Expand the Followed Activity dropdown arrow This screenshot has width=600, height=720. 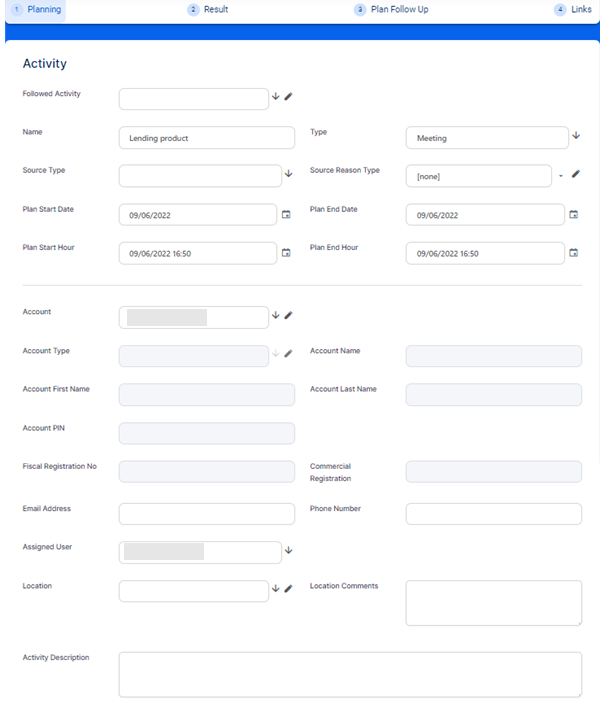(276, 97)
